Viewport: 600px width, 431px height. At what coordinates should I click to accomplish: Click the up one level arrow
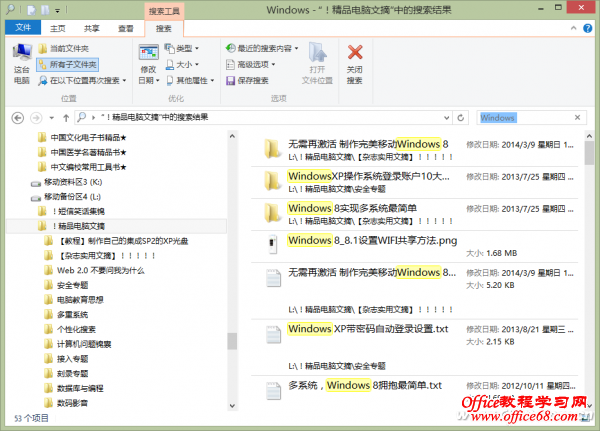pyautogui.click(x=66, y=118)
